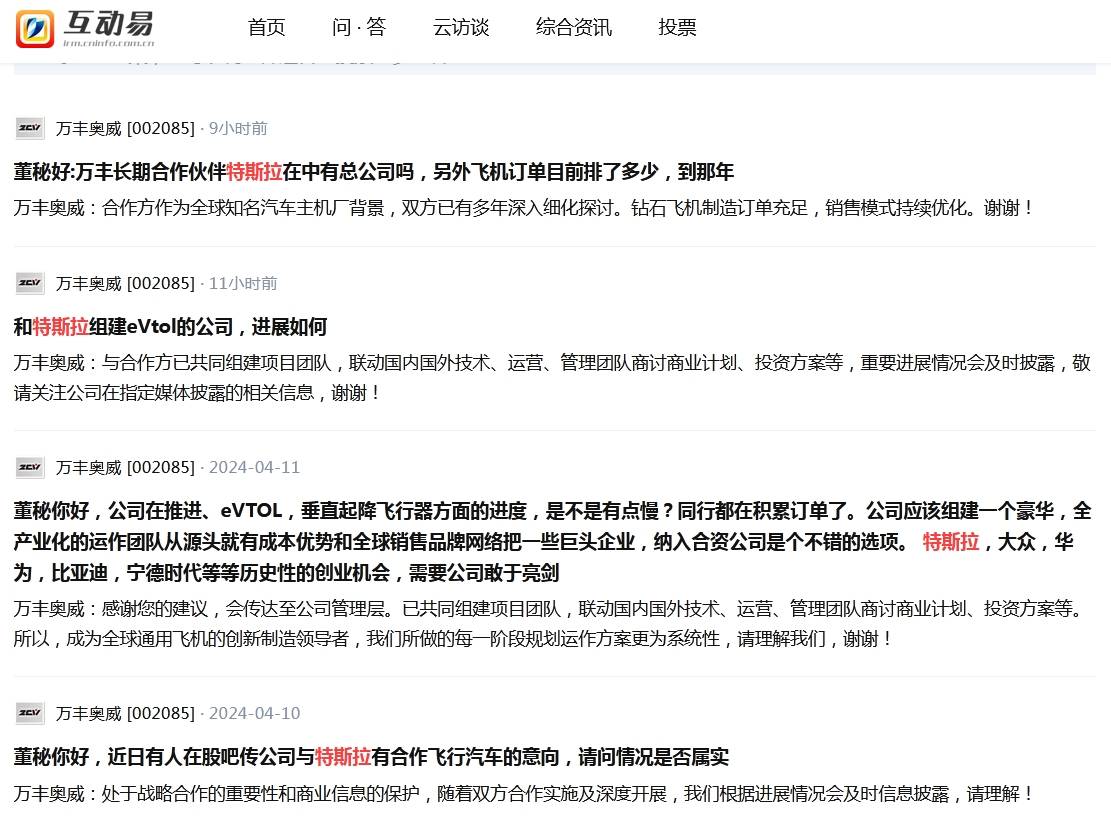The height and width of the screenshot is (828, 1111).
Task: Click the reply mentioning 钻石飞机制造订单充足
Action: 524,208
